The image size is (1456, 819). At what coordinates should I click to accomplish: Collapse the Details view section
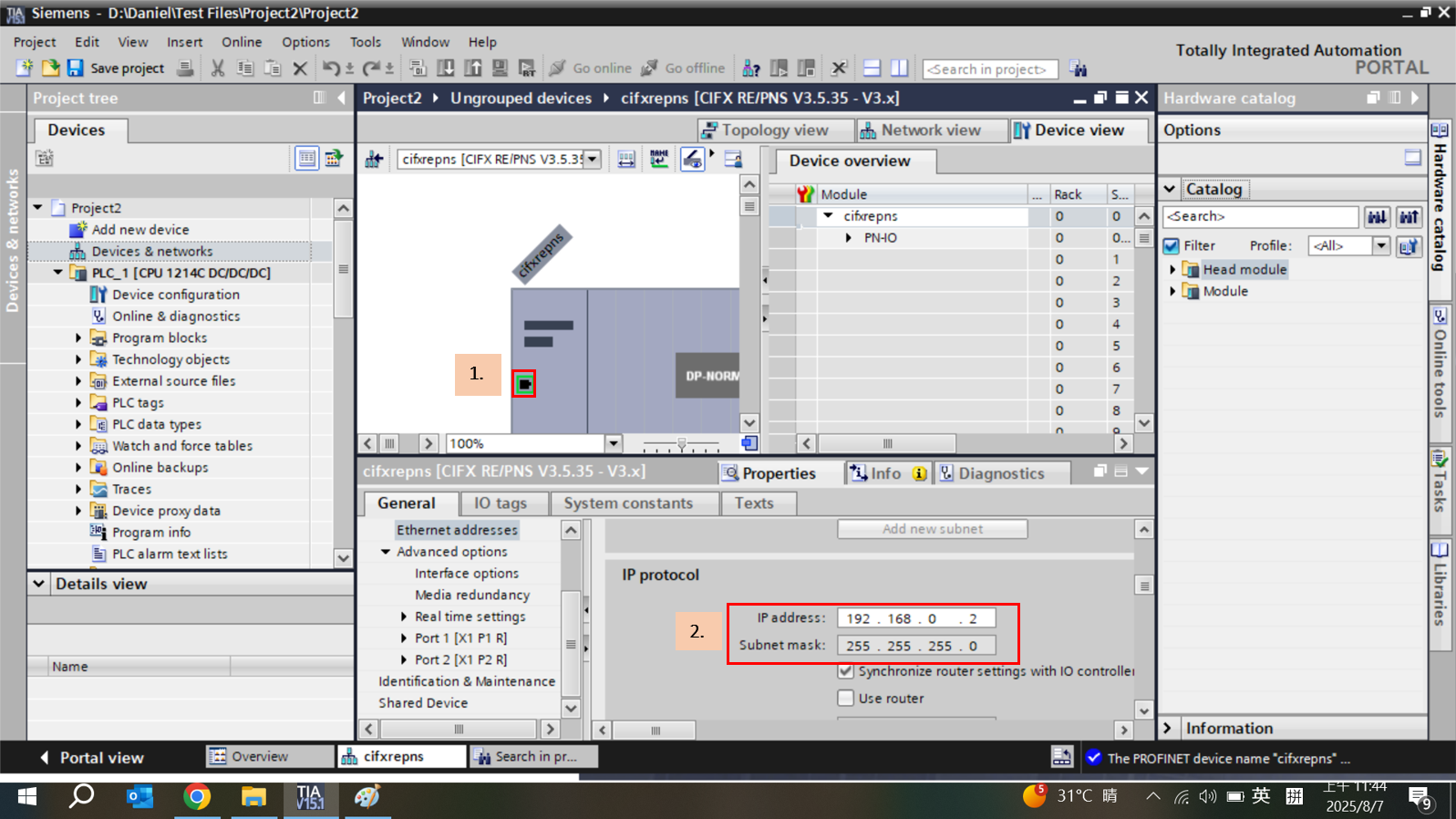[x=38, y=584]
